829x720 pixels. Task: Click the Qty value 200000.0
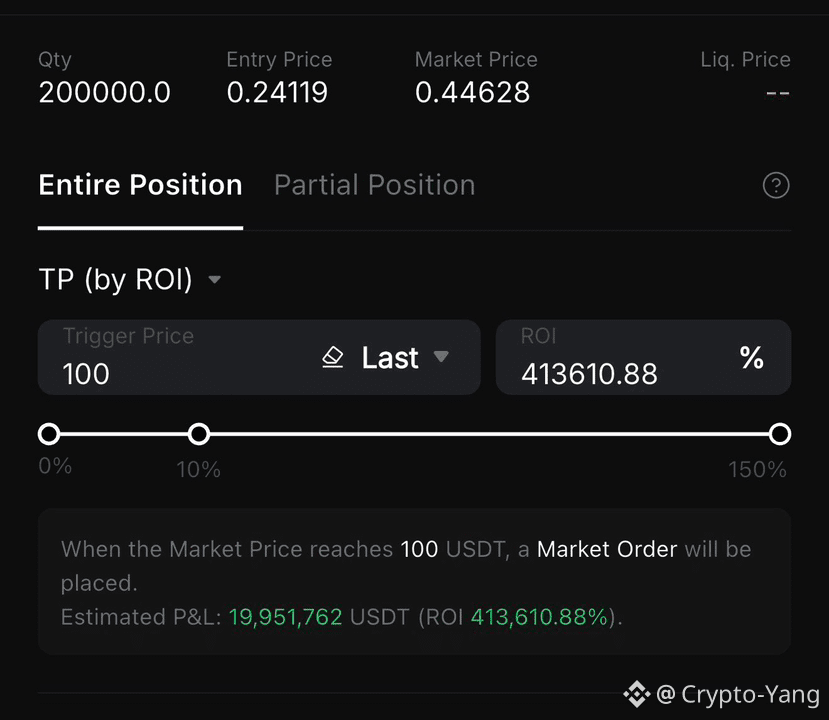pyautogui.click(x=104, y=93)
